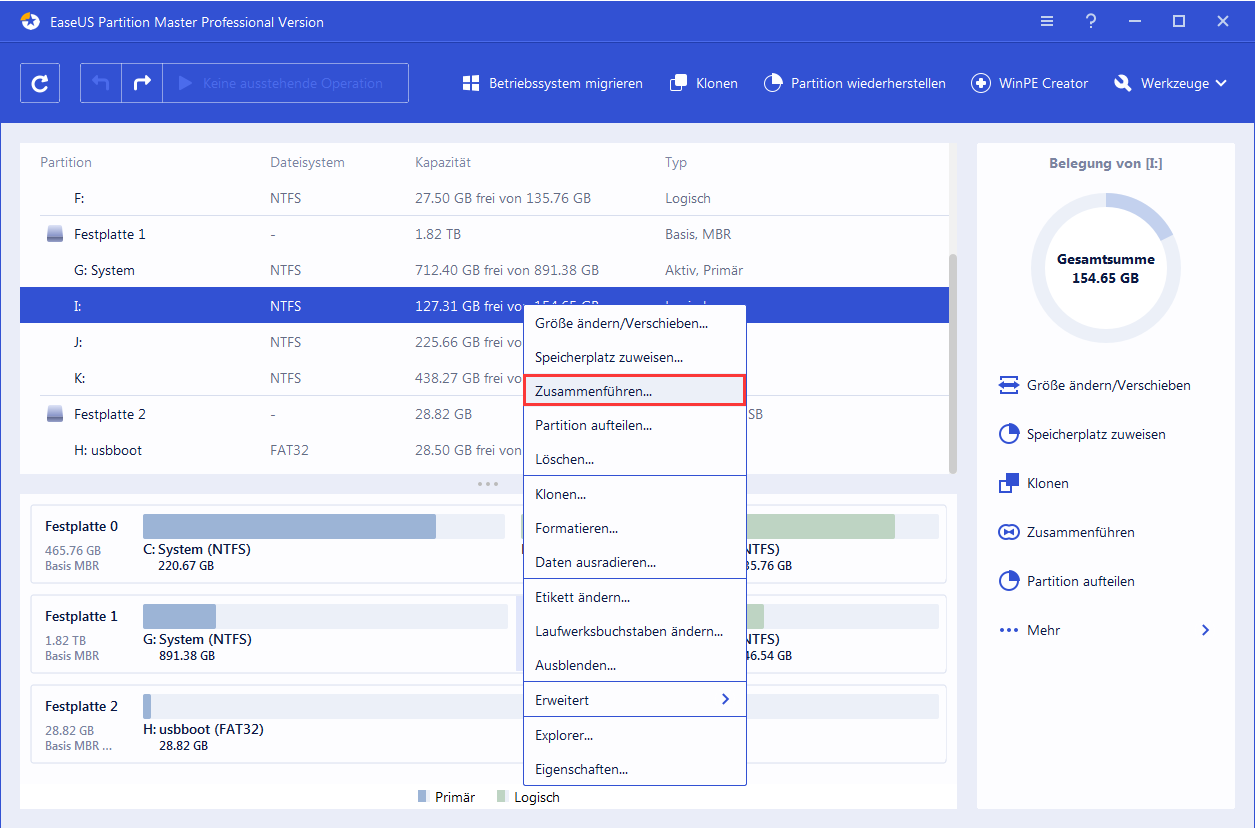Select Löschen in the context menu
This screenshot has height=828, width=1255.
(635, 459)
